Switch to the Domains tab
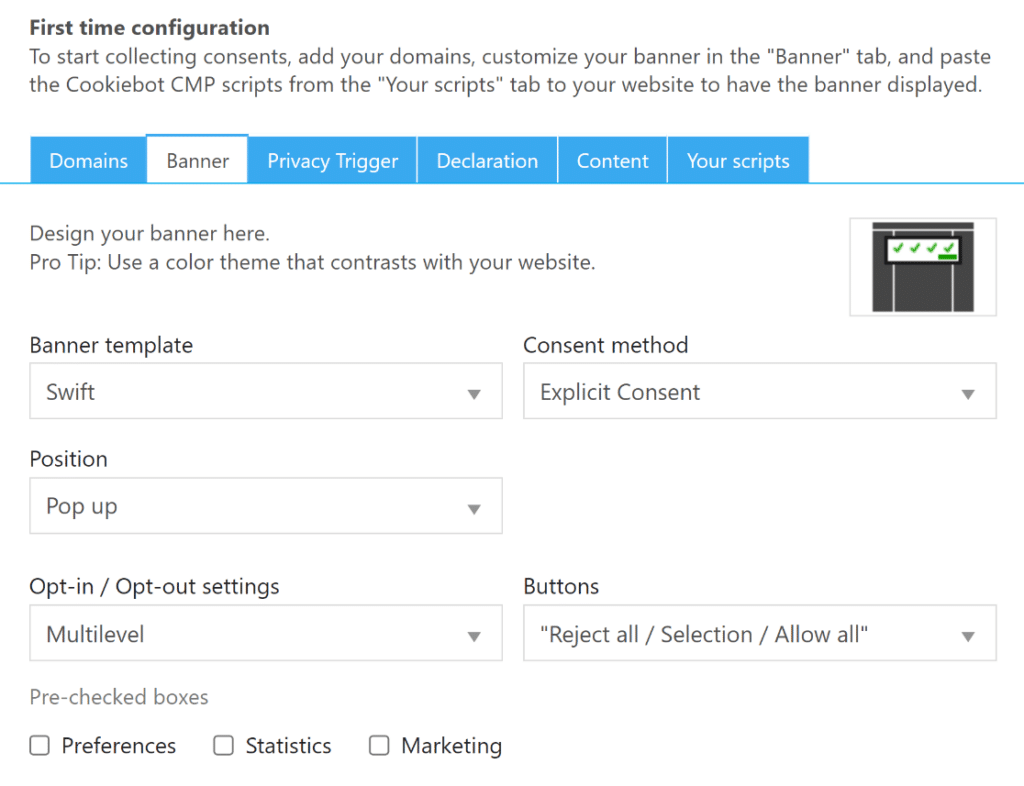This screenshot has height=786, width=1024. coord(88,159)
